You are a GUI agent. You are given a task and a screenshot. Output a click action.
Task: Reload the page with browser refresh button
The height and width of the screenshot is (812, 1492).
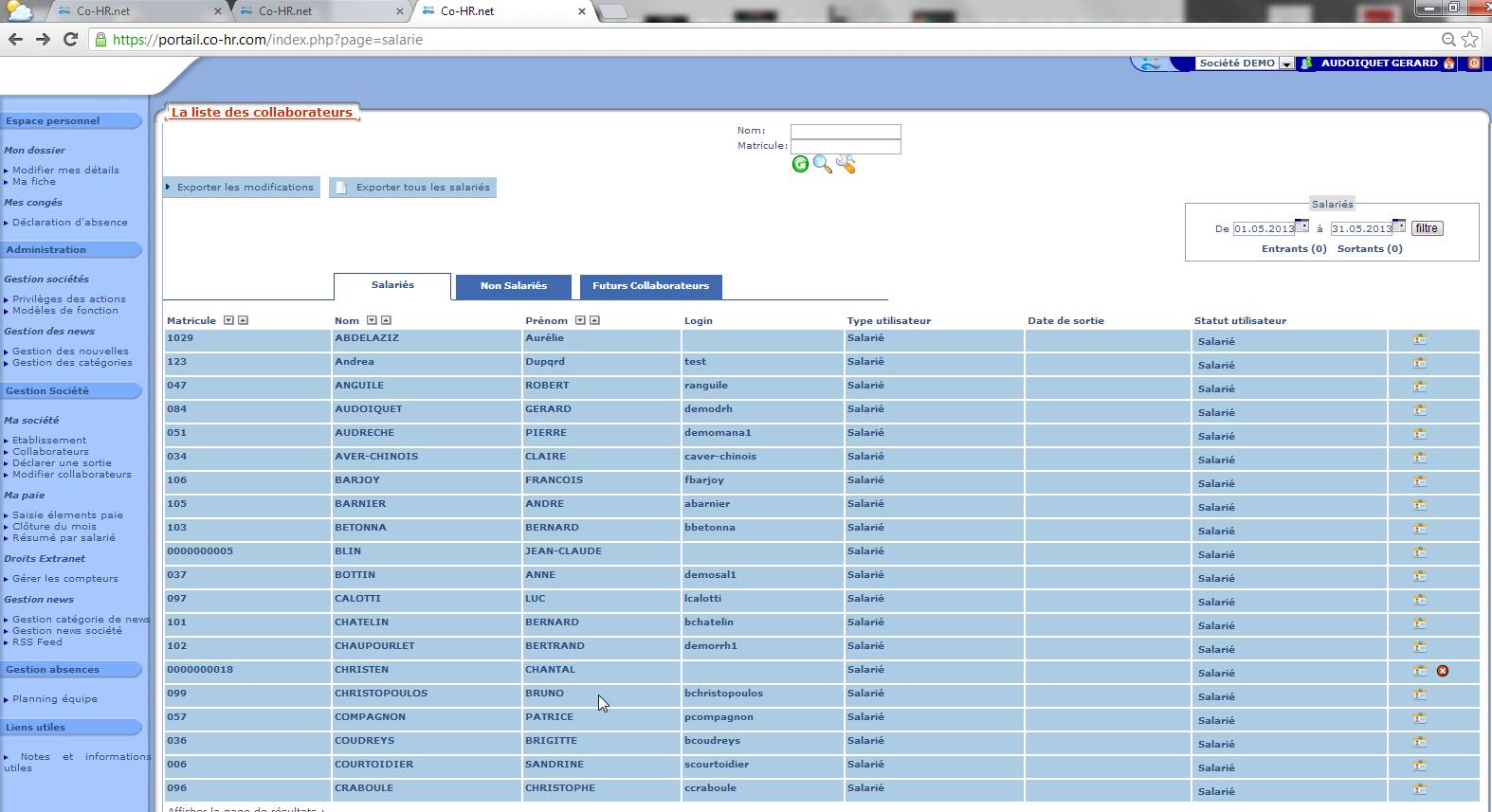pyautogui.click(x=70, y=39)
